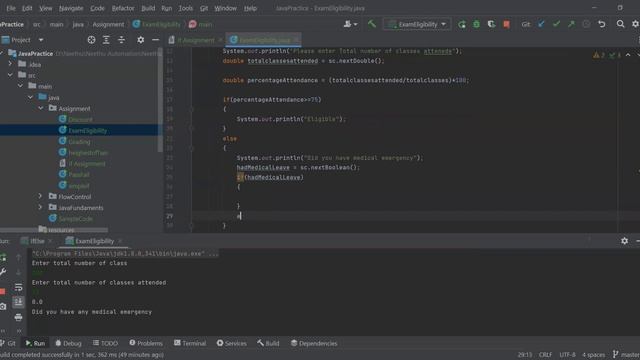Open the Tools menu
Viewport: 640px width, 360px height.
pos(186,8)
